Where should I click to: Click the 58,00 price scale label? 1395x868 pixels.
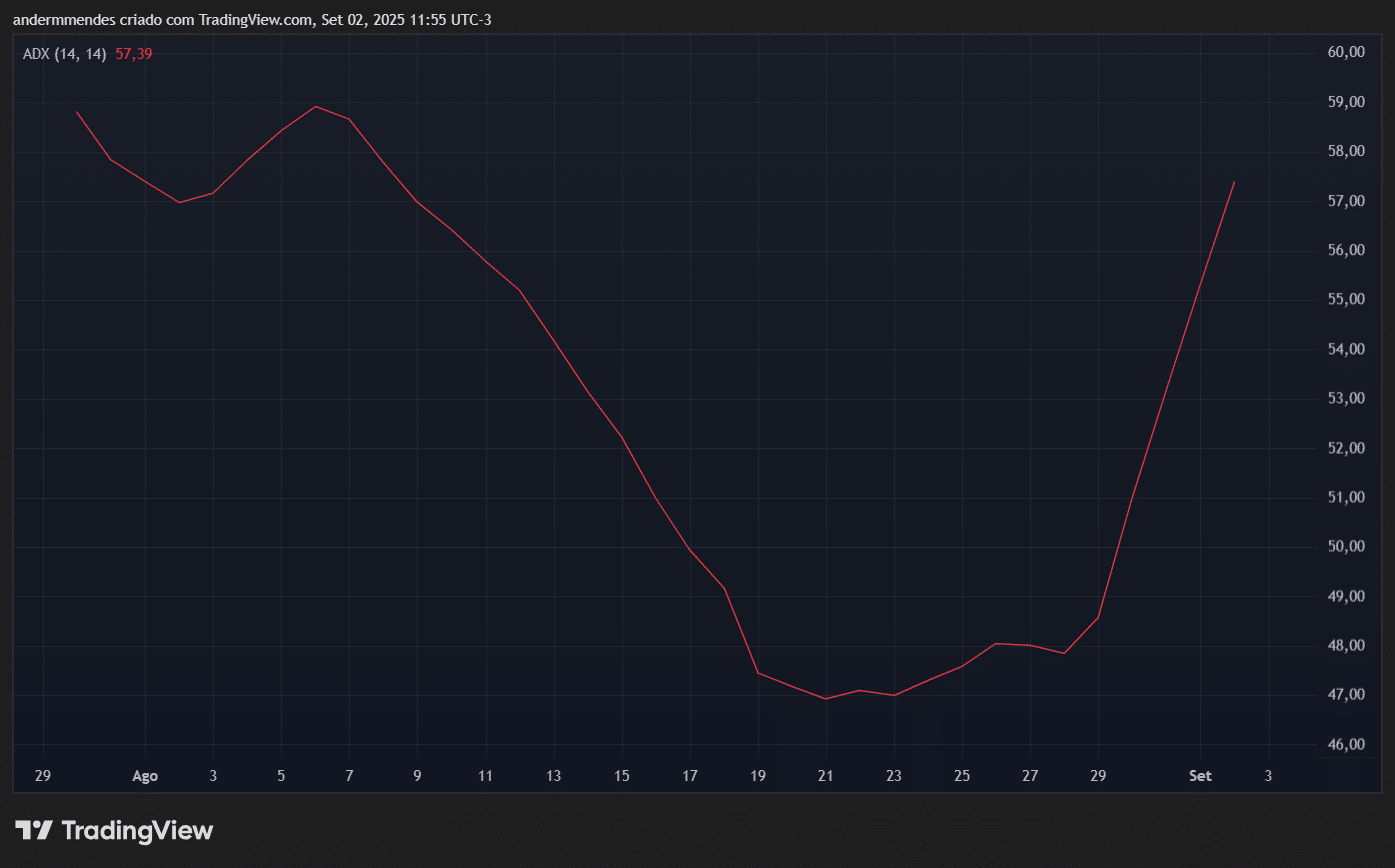click(x=1345, y=151)
